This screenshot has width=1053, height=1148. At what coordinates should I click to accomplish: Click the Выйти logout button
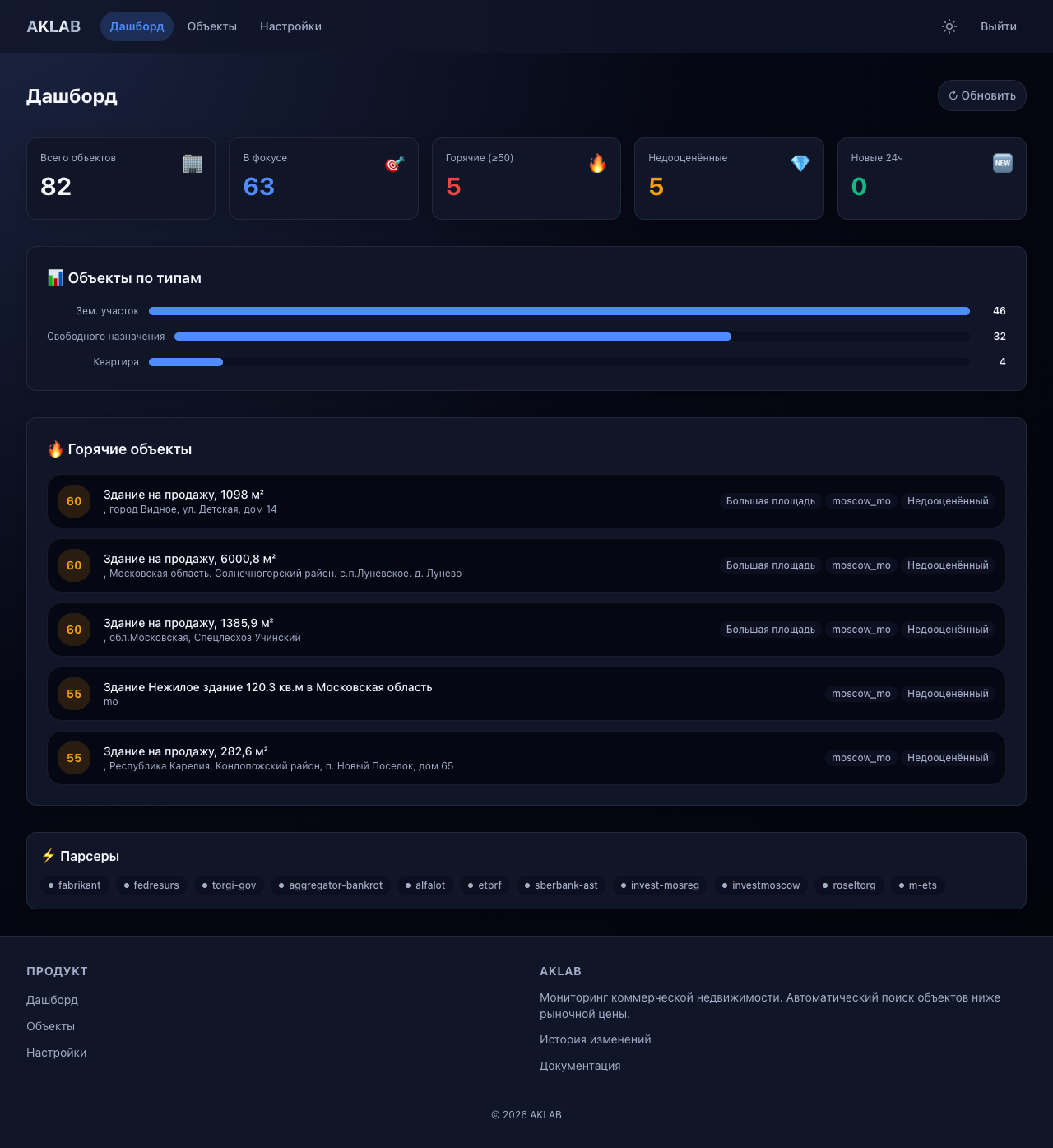999,26
